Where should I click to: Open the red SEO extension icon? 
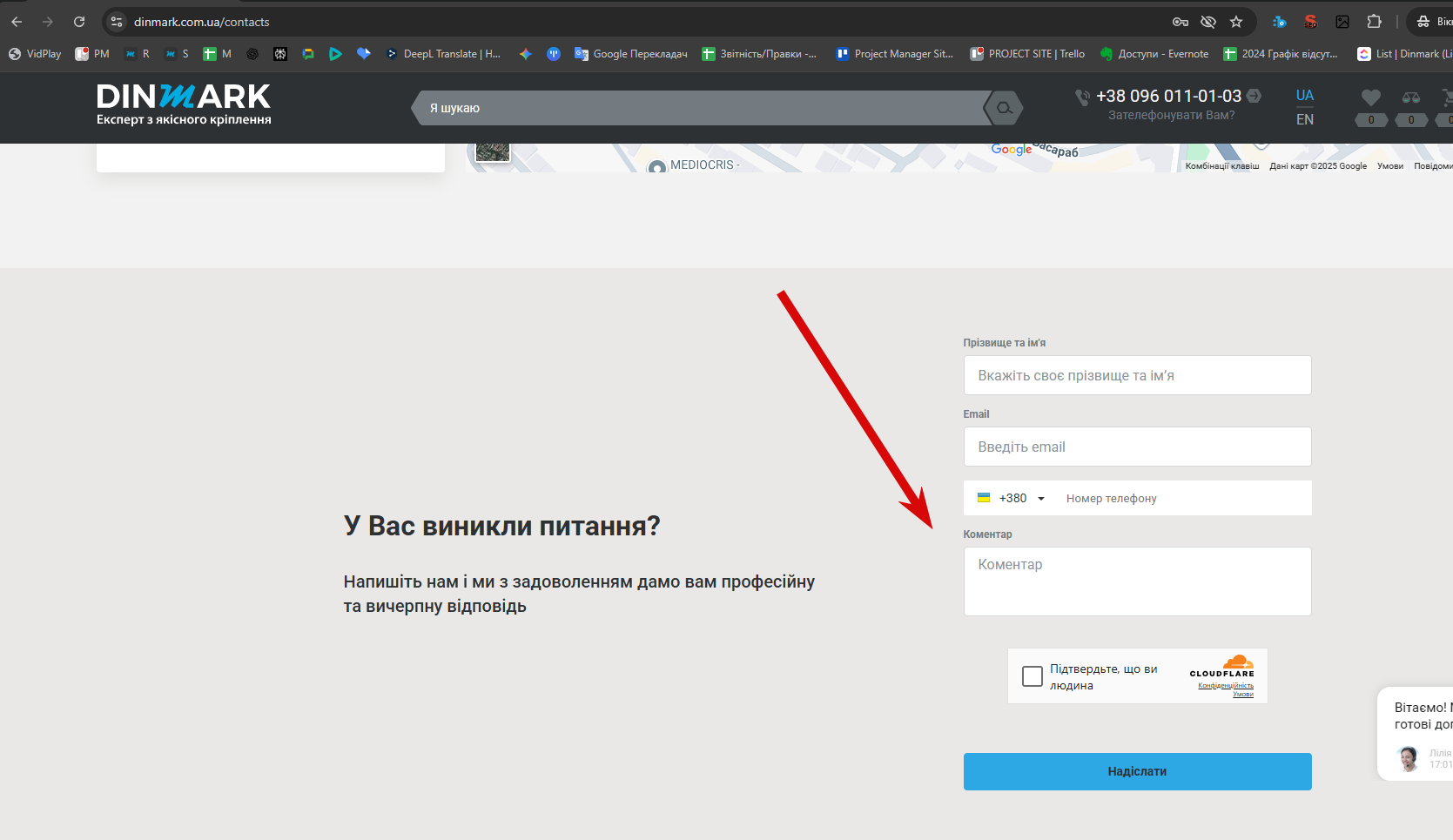1310,22
